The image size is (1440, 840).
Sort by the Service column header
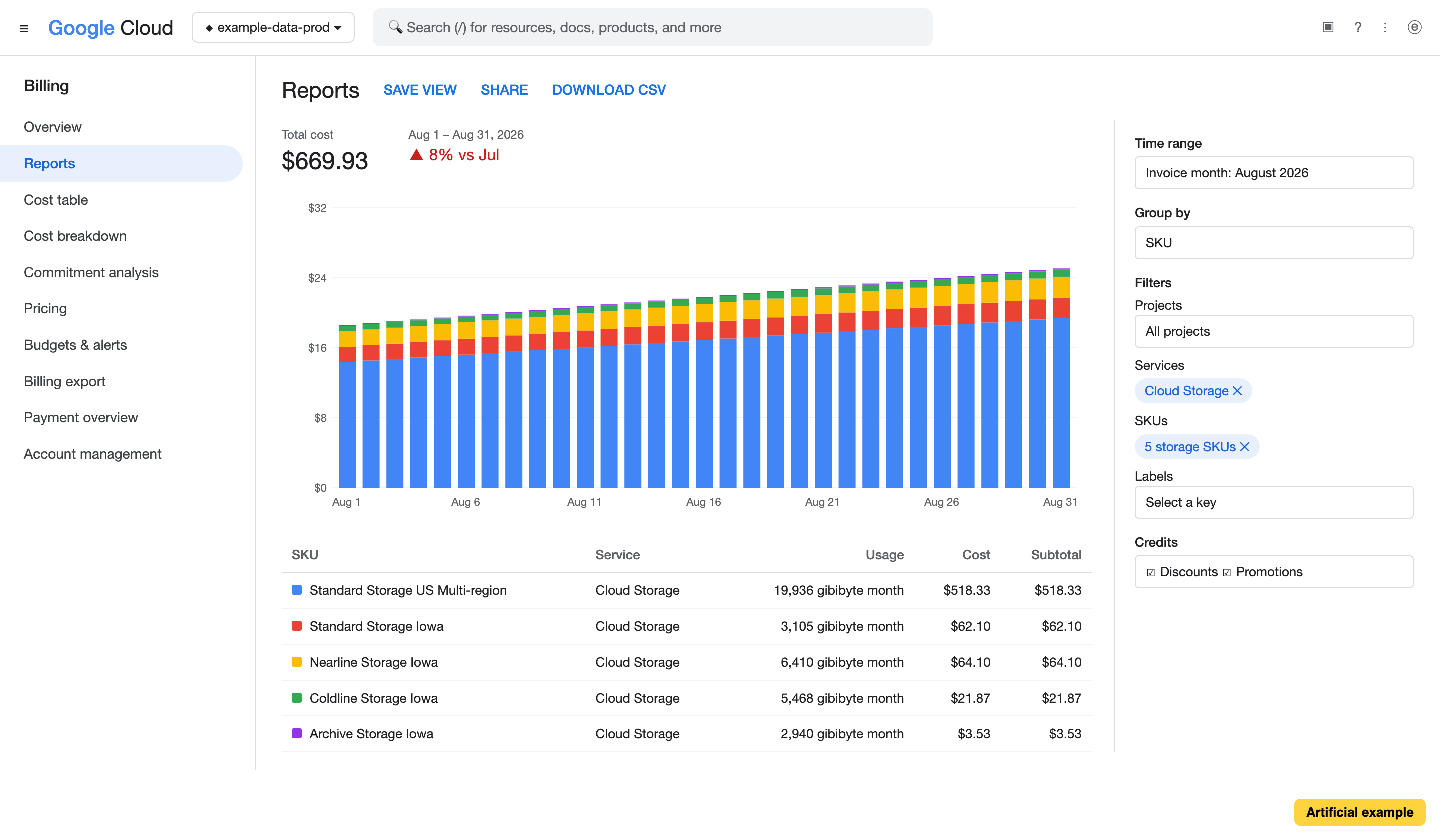617,555
